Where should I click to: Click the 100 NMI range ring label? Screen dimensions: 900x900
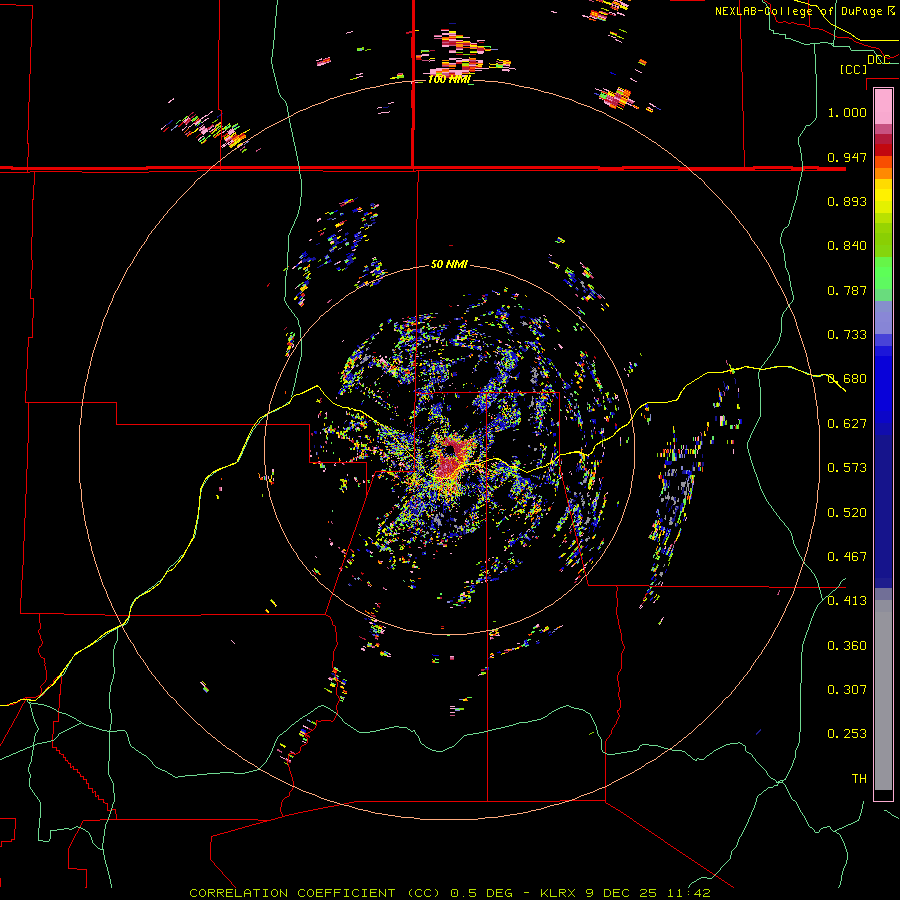tap(449, 79)
